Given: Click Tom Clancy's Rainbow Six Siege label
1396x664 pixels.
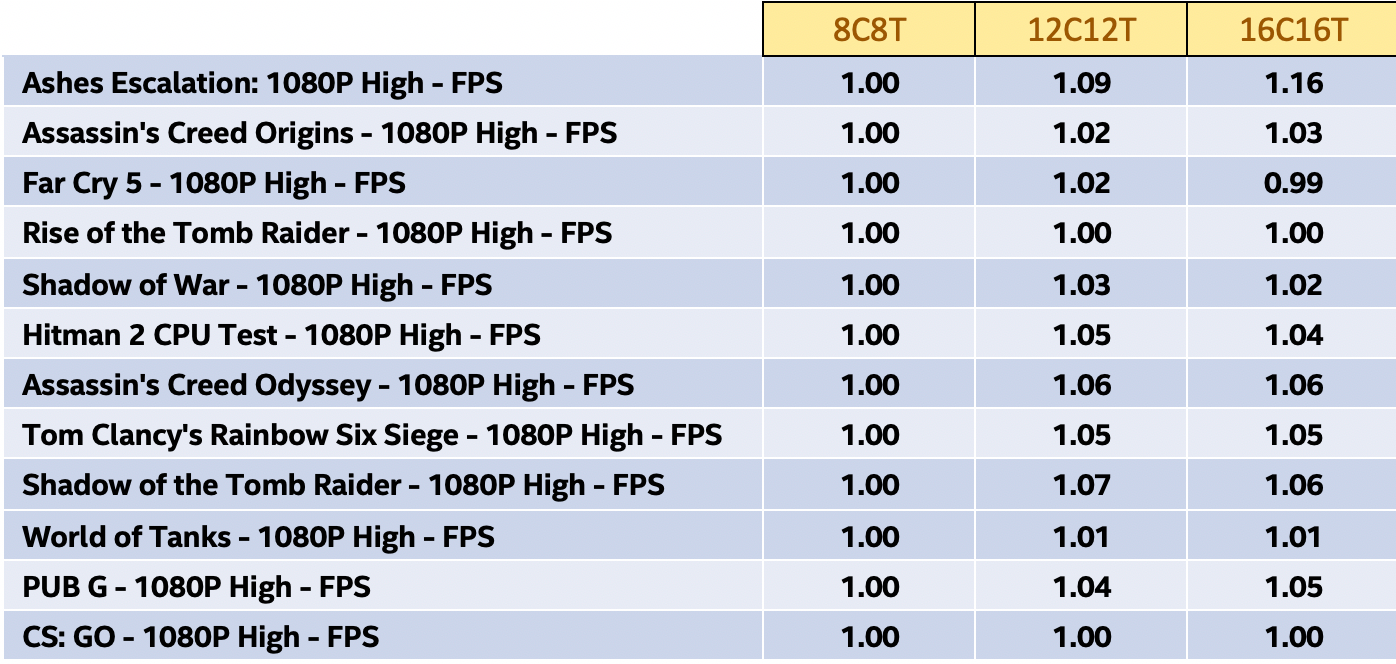Looking at the screenshot, I should [x=372, y=436].
